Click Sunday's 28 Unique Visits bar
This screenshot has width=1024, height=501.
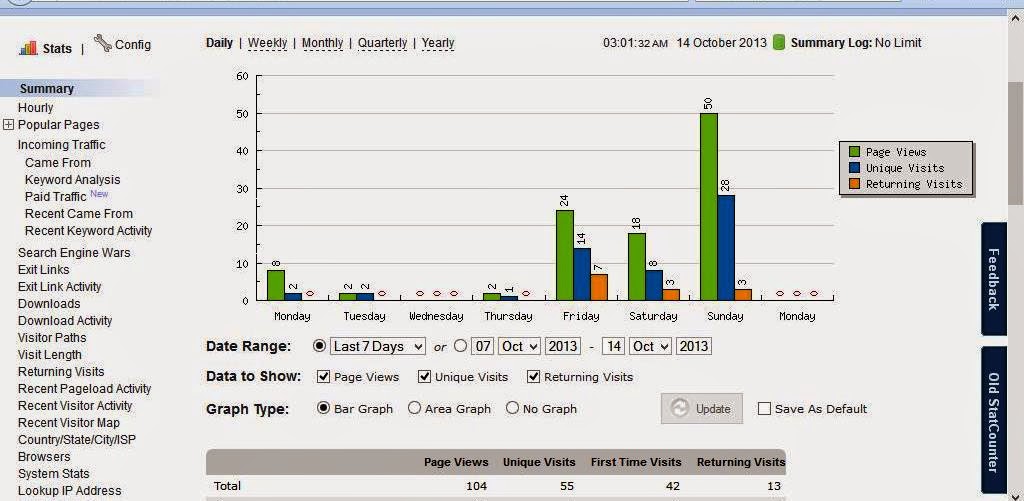click(x=726, y=248)
